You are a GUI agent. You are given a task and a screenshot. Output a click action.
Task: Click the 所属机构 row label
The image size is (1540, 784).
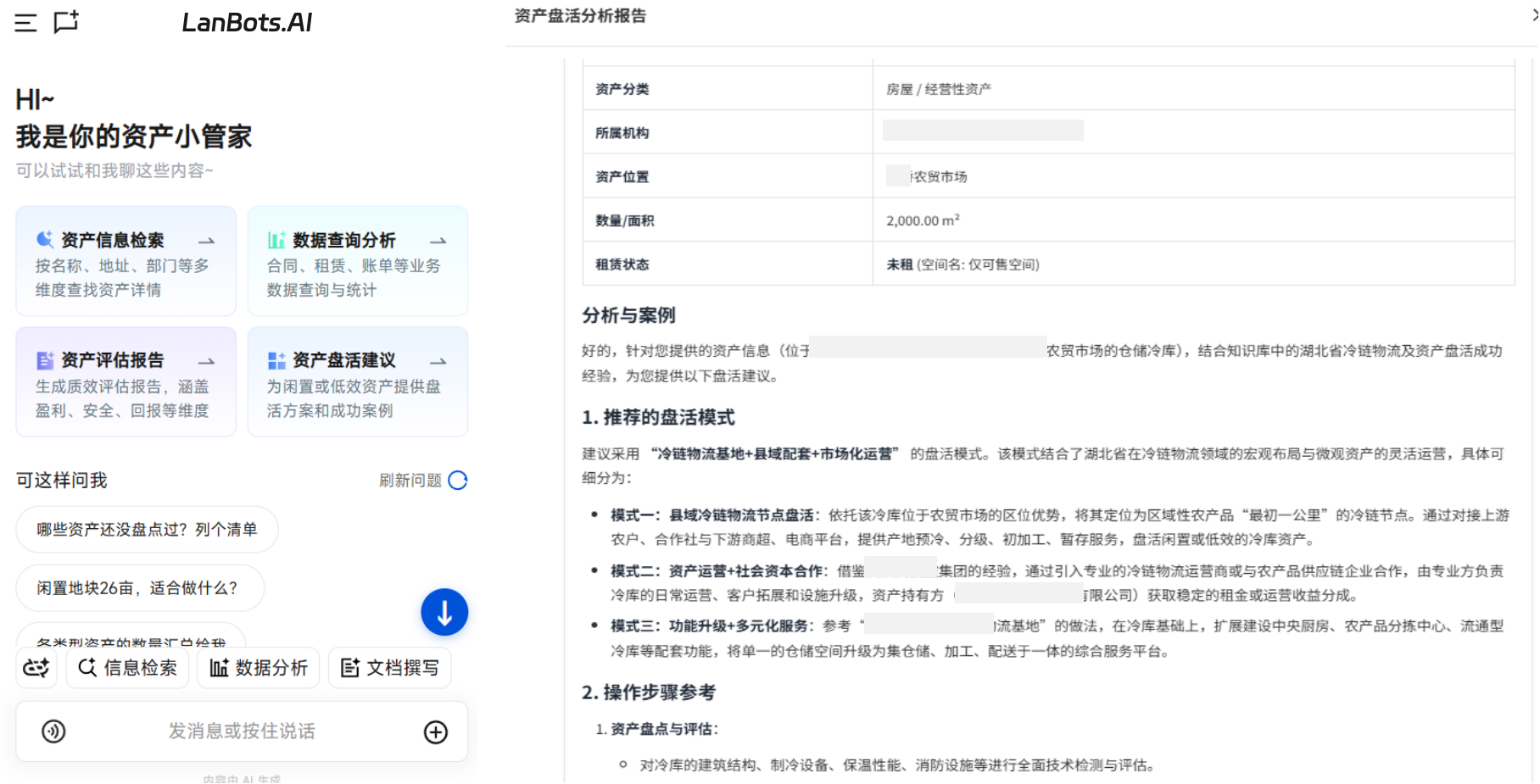[x=622, y=133]
